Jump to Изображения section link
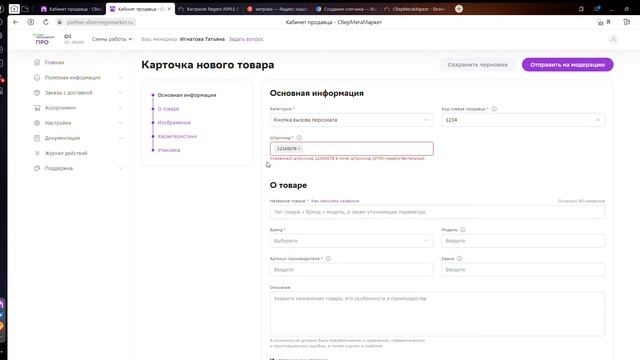This screenshot has height=360, width=640. [x=174, y=122]
